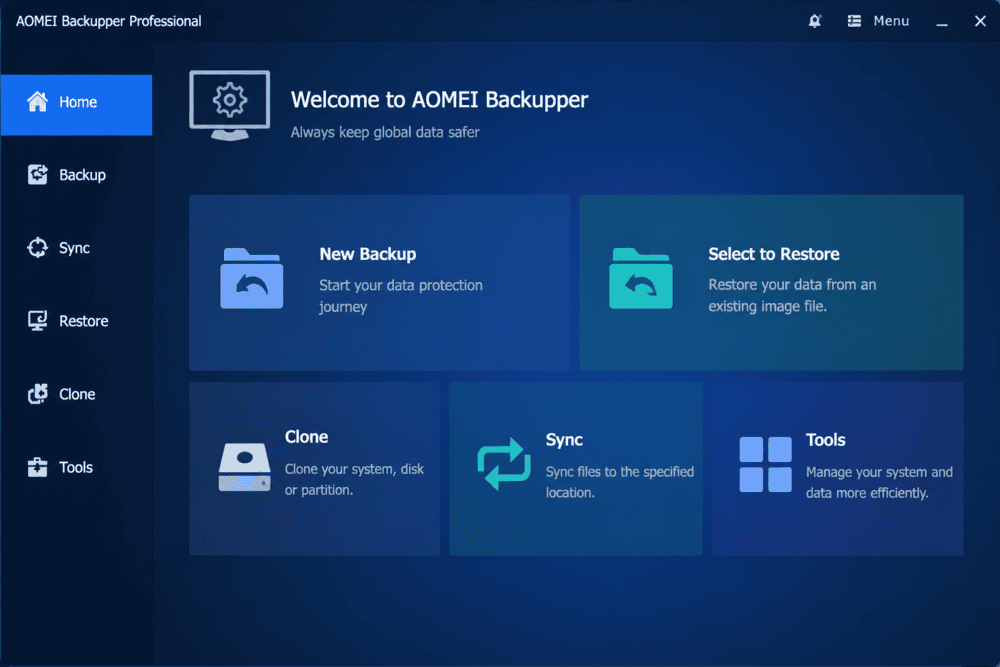Screen dimensions: 1000x667
Task: Click the Home house icon in sidebar
Action: click(x=37, y=101)
